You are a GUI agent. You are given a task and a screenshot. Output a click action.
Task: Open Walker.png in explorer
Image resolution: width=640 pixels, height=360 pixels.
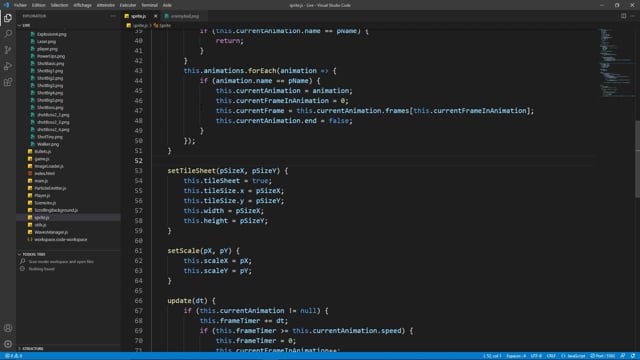[48, 144]
